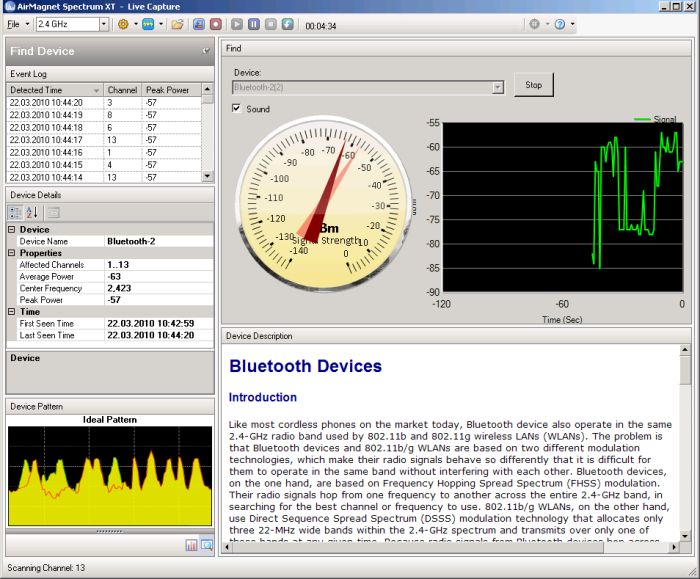Collapse the Device property group
The height and width of the screenshot is (579, 700).
click(11, 229)
